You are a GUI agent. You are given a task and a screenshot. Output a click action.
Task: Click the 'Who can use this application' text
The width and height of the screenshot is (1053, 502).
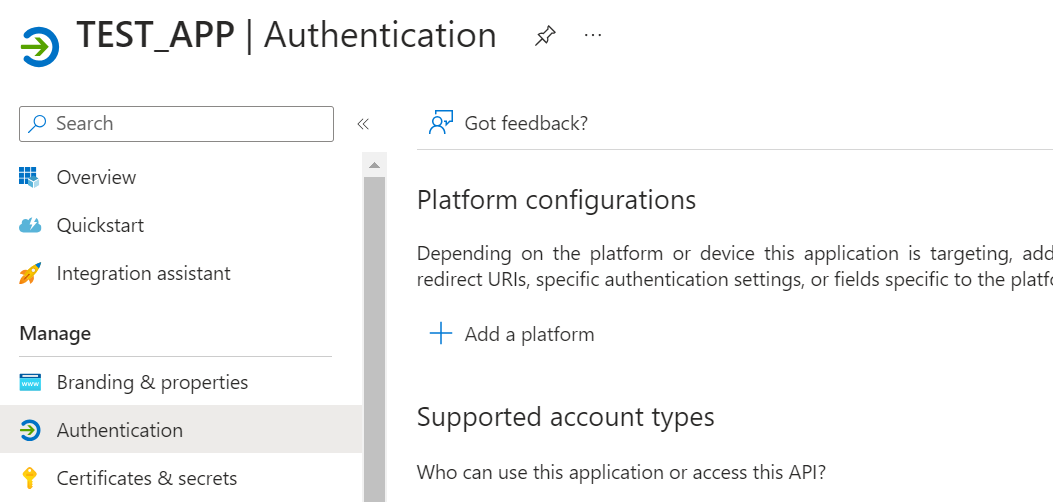click(621, 472)
